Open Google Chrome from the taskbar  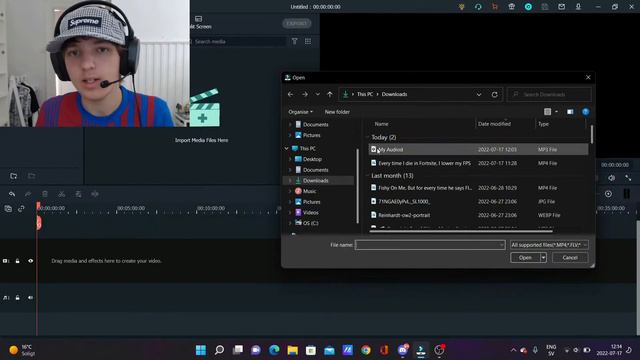coord(366,350)
